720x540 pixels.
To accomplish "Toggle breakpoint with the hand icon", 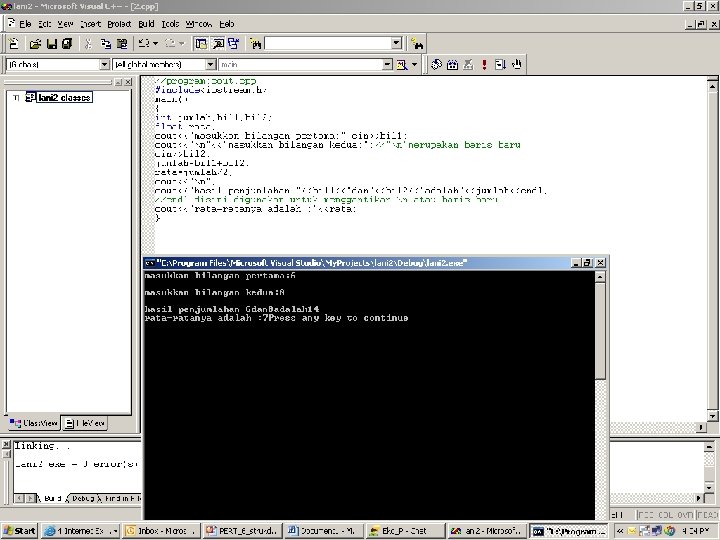I will (515, 65).
